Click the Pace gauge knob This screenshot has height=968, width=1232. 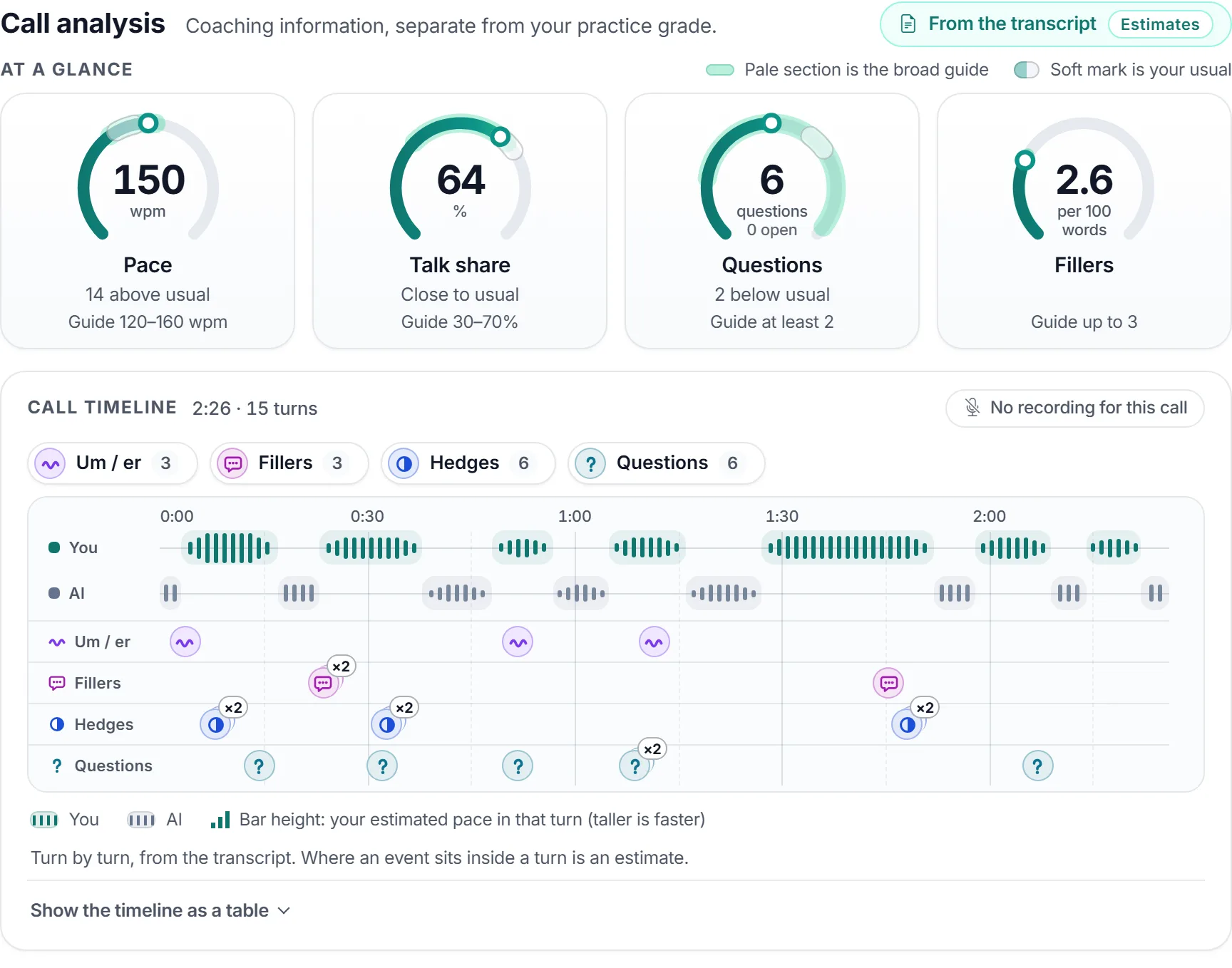(148, 123)
